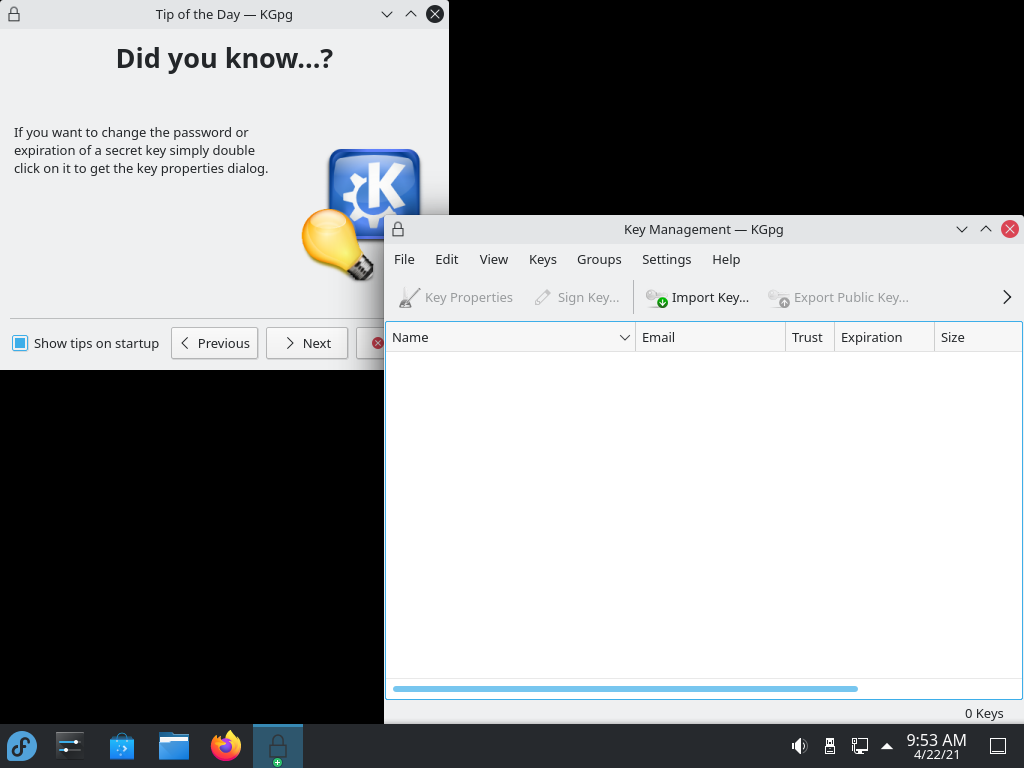Maximize the Tip of the Day window

pyautogui.click(x=411, y=14)
